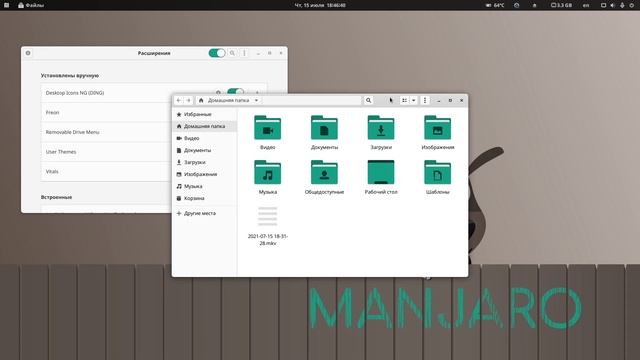Viewport: 640px width, 360px height.
Task: Open the Изображения folder icon
Action: point(438,128)
